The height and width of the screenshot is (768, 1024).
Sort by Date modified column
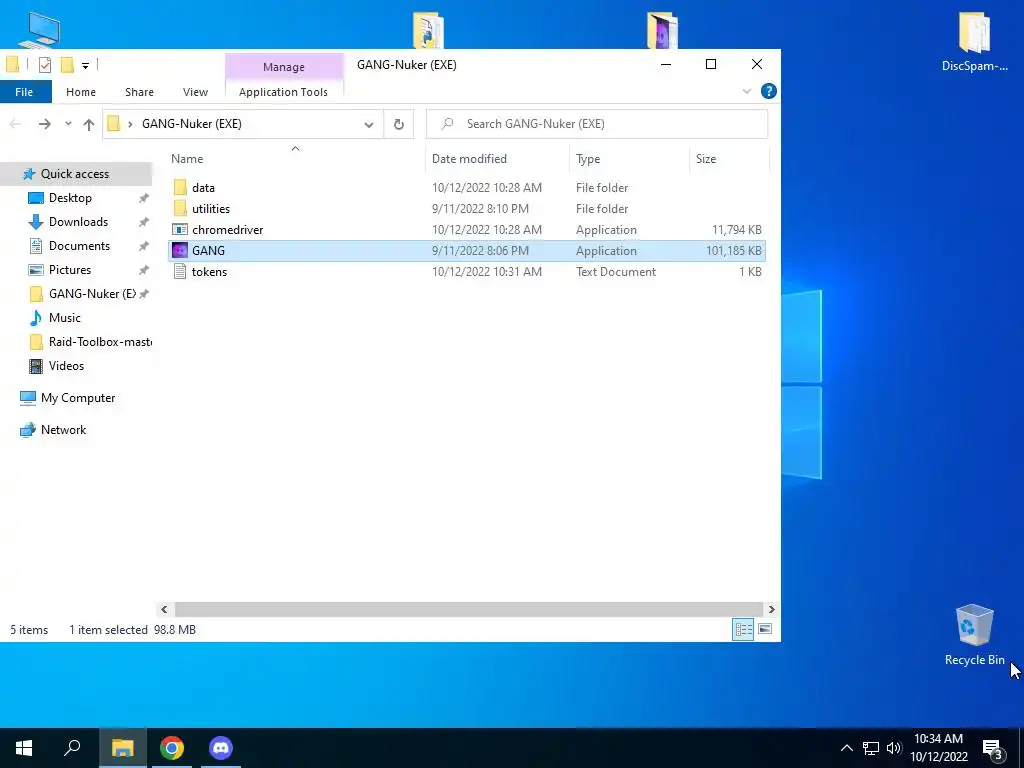469,159
